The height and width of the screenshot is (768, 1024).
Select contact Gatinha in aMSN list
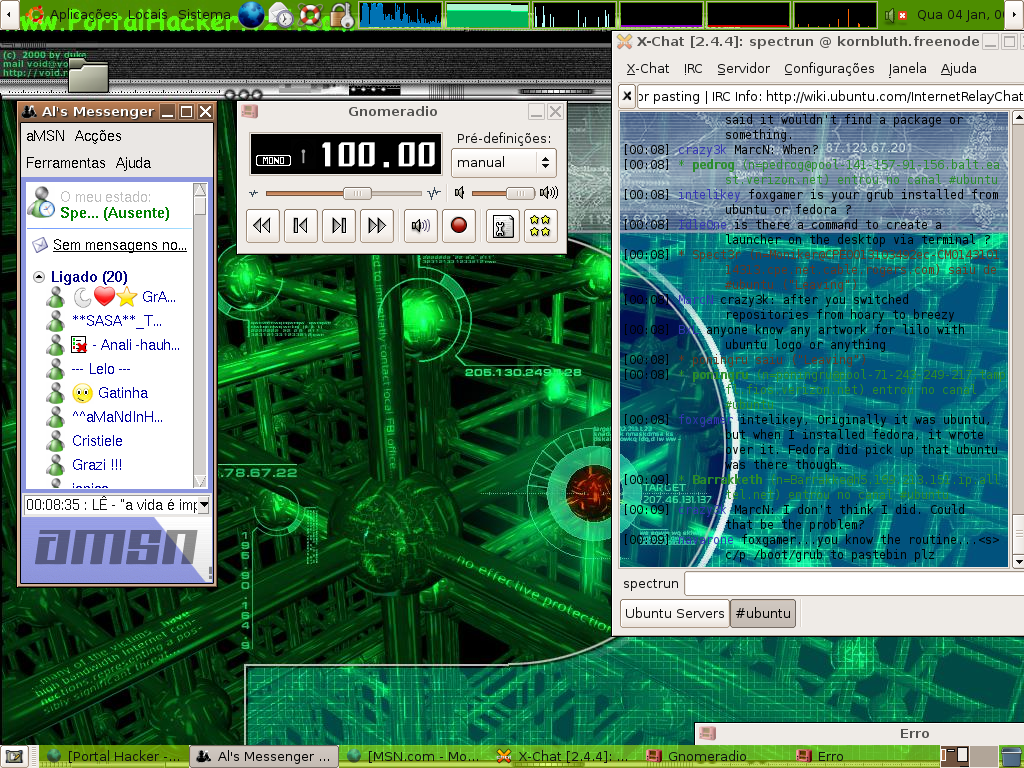(x=123, y=393)
